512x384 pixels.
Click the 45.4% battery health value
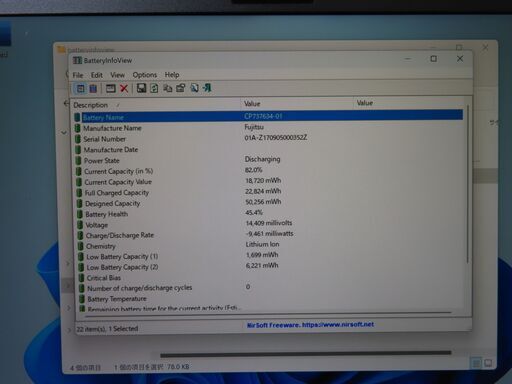(x=254, y=212)
